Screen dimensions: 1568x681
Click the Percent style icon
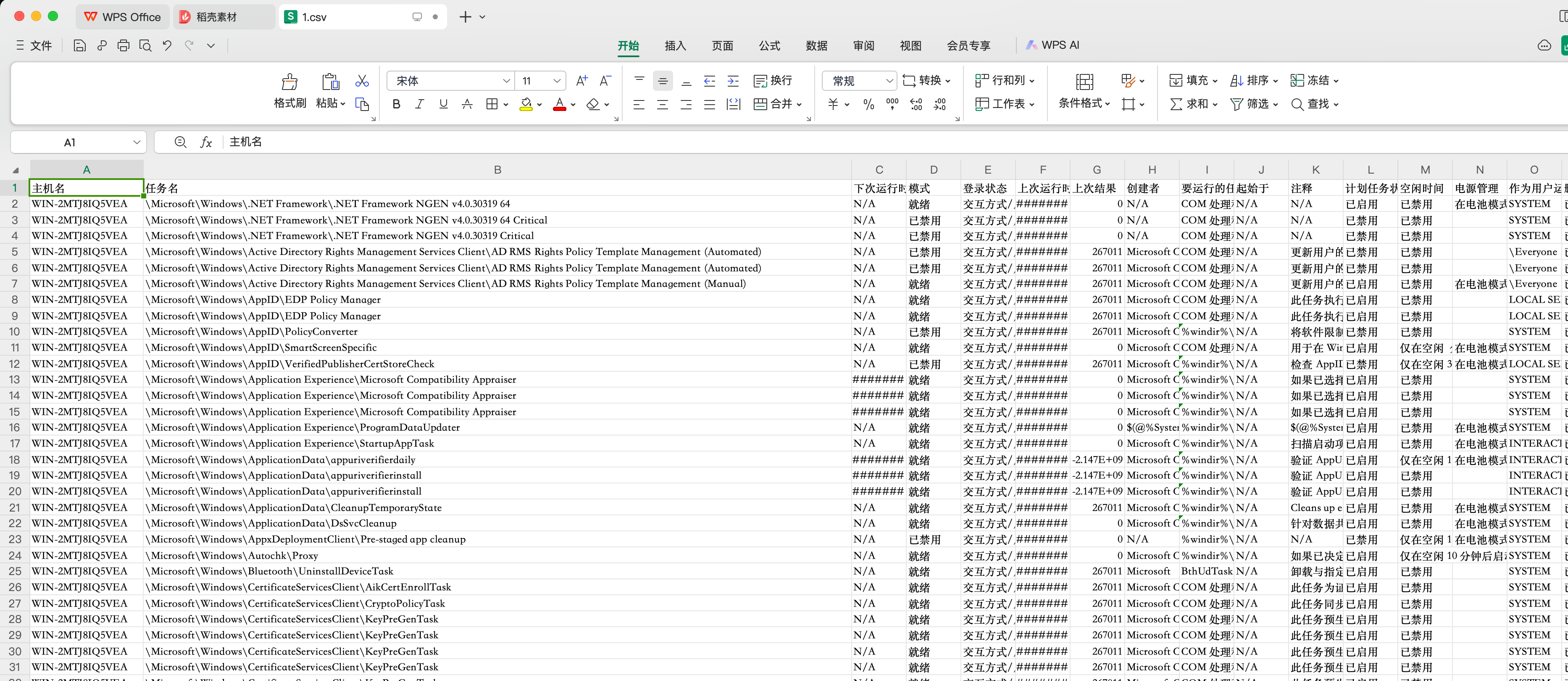868,104
